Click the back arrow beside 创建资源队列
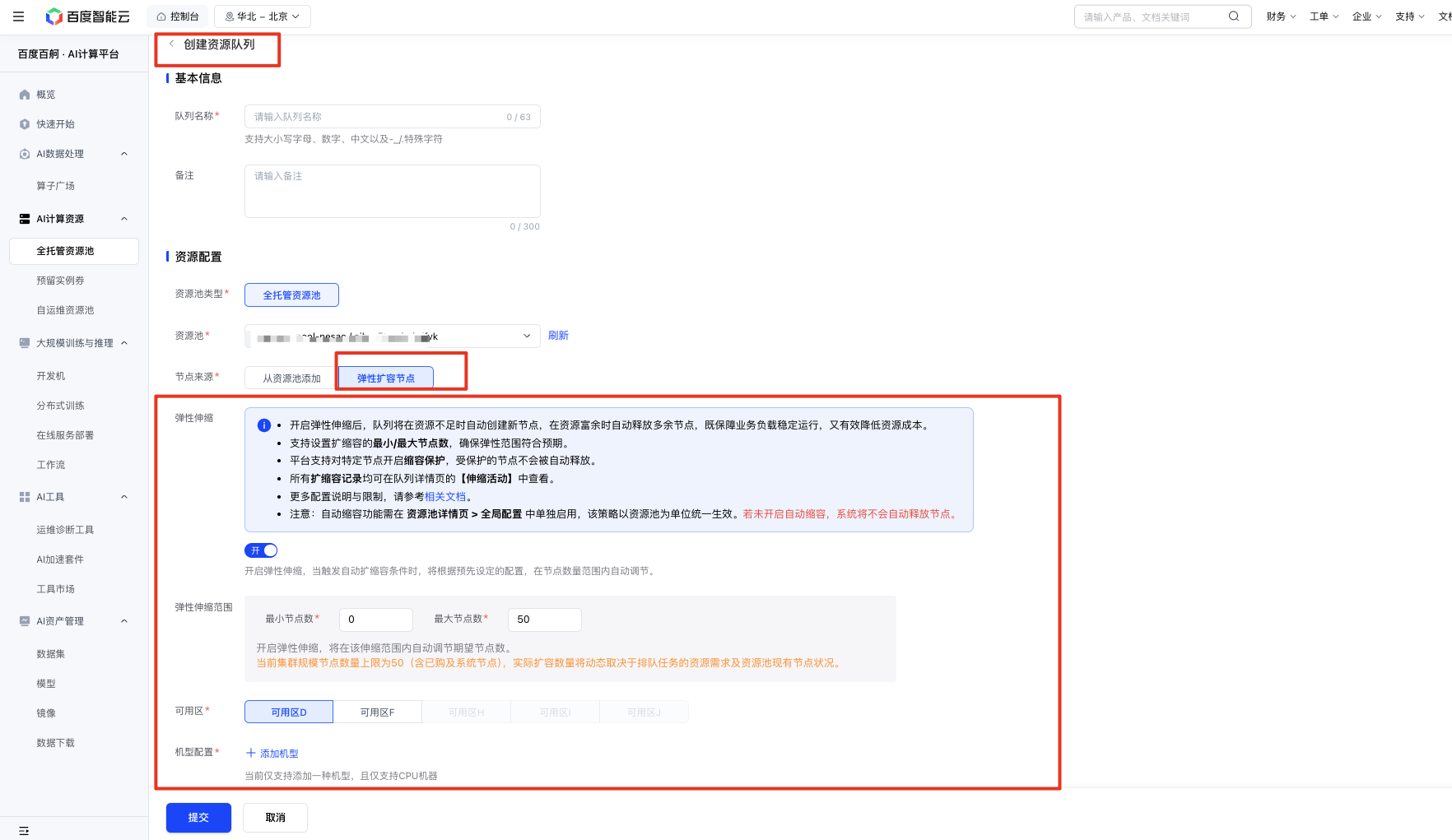Viewport: 1452px width, 840px height. tap(171, 44)
